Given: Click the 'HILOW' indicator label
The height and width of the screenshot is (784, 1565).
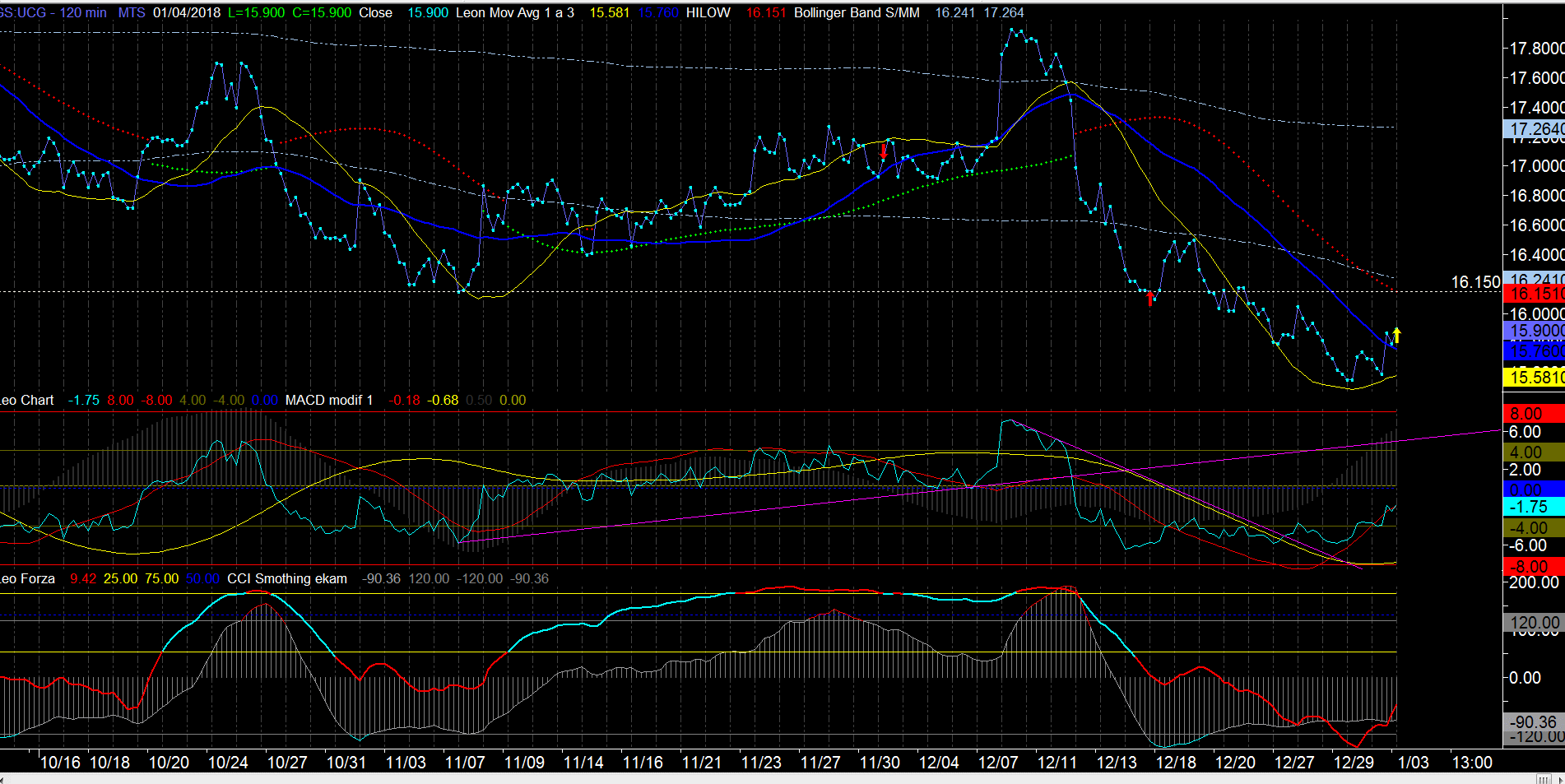Looking at the screenshot, I should (708, 12).
